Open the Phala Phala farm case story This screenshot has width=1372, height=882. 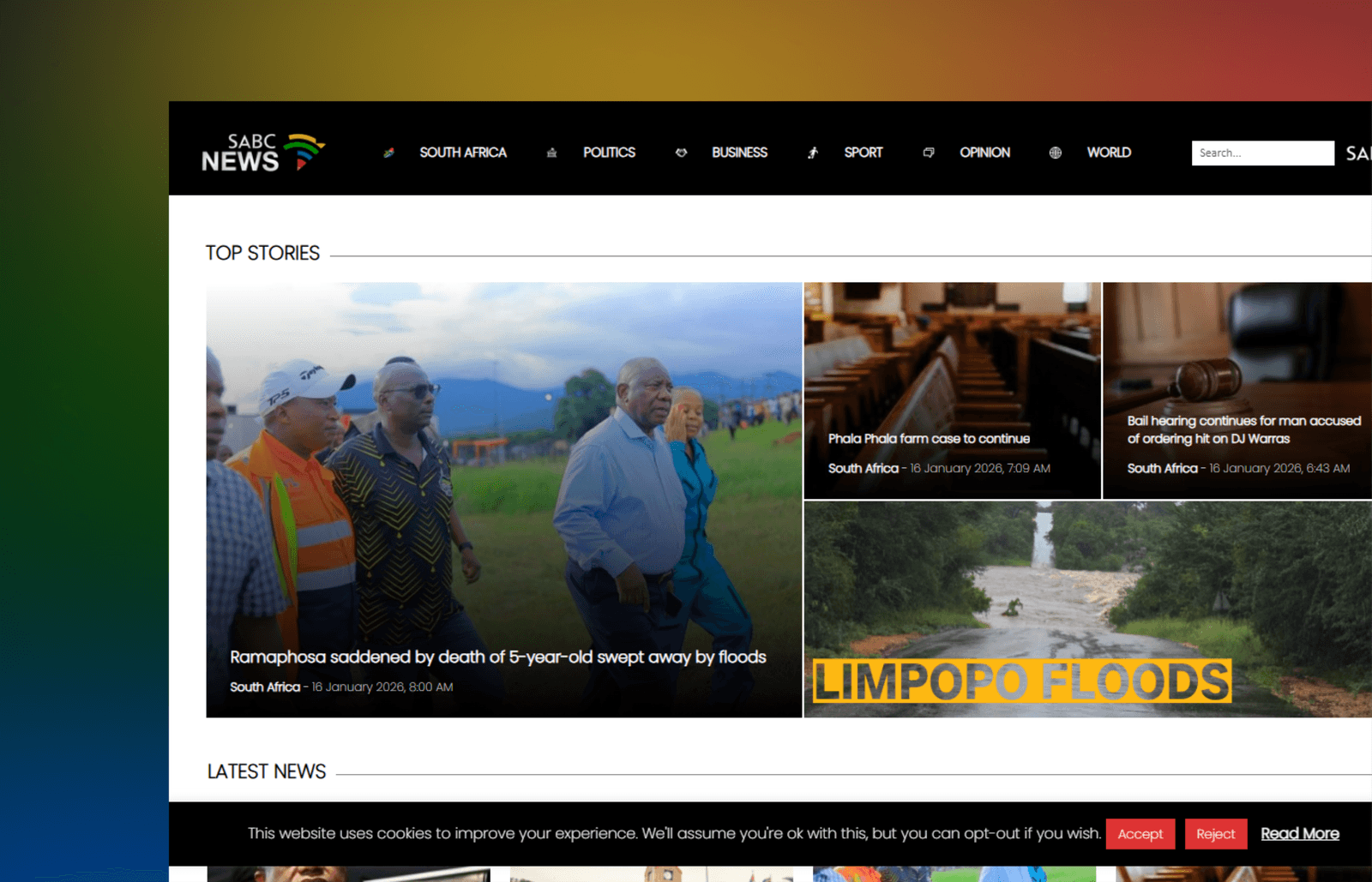pos(929,439)
